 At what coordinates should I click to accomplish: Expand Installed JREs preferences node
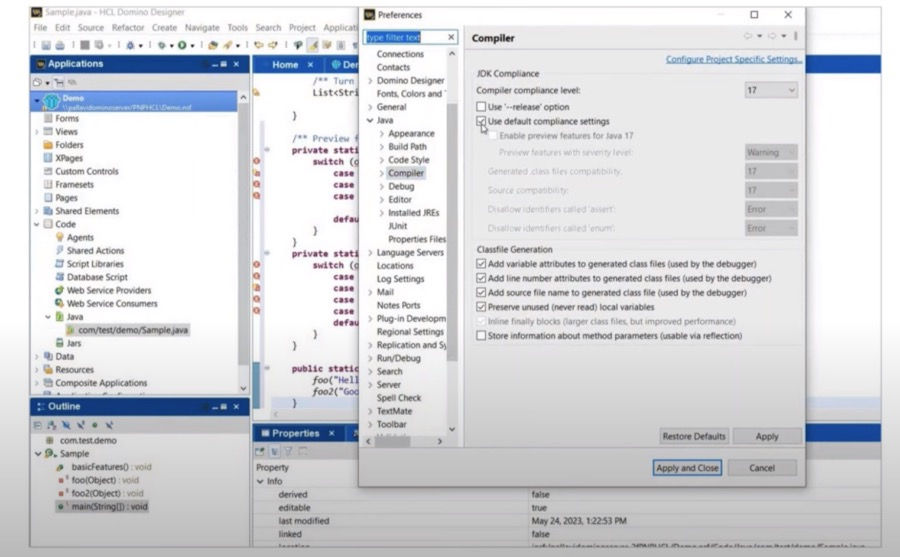pyautogui.click(x=382, y=213)
